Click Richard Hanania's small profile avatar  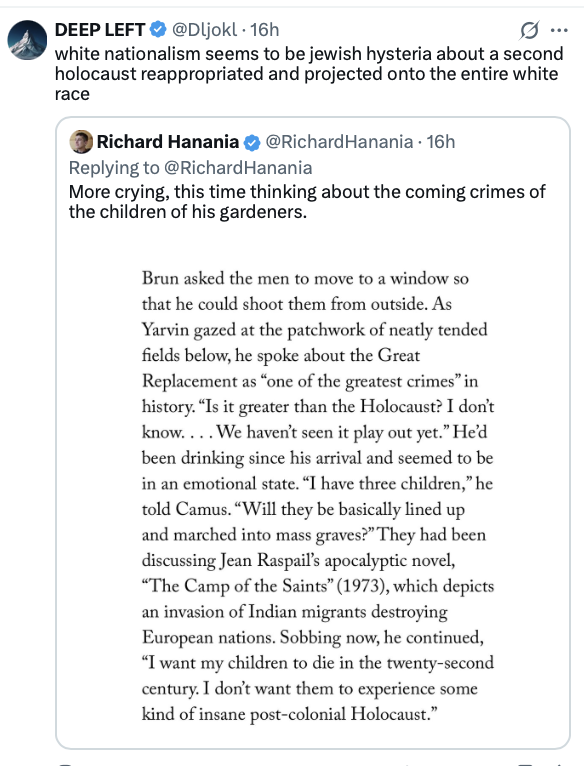tap(81, 142)
